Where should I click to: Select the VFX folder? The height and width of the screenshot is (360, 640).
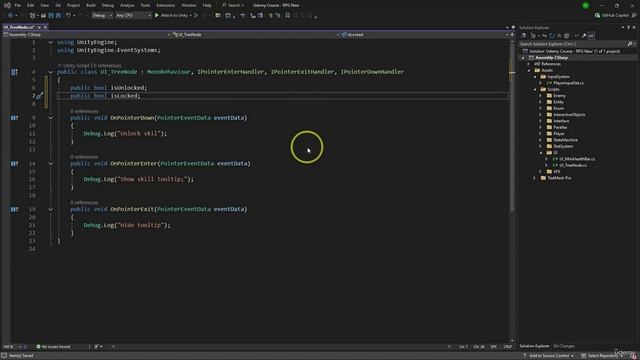click(557, 172)
